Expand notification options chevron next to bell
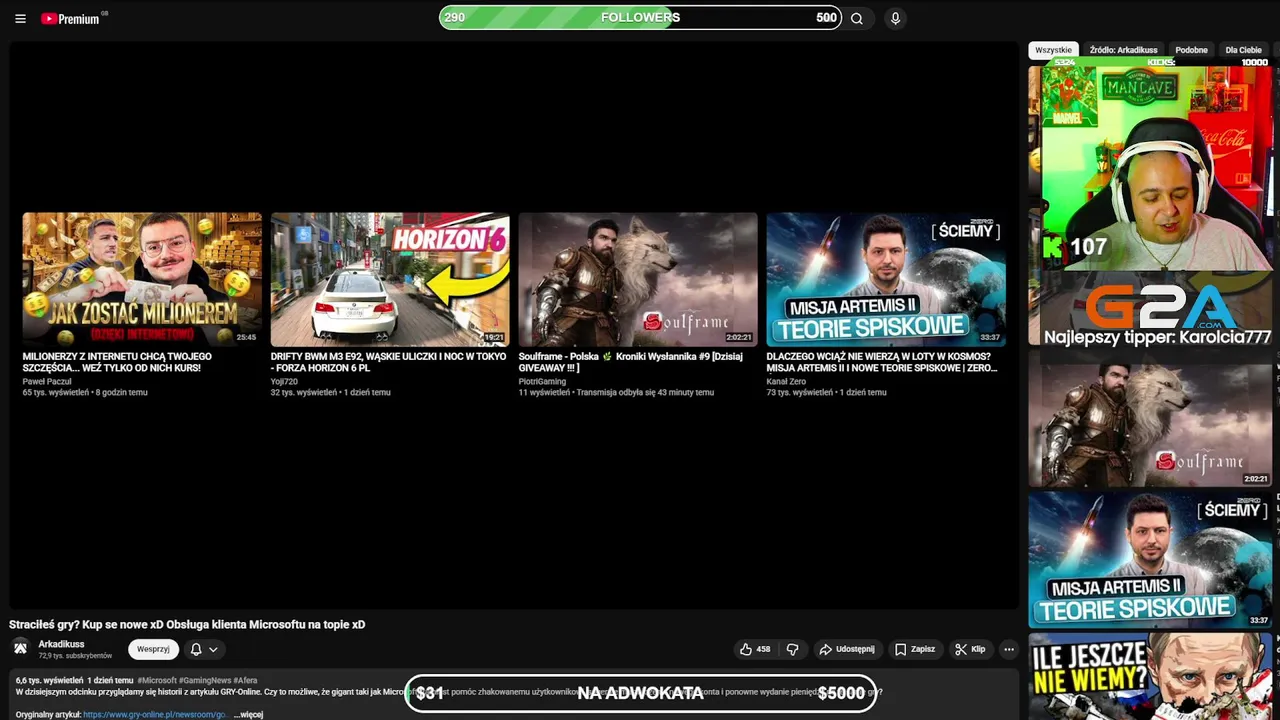Viewport: 1280px width, 720px height. pyautogui.click(x=213, y=649)
